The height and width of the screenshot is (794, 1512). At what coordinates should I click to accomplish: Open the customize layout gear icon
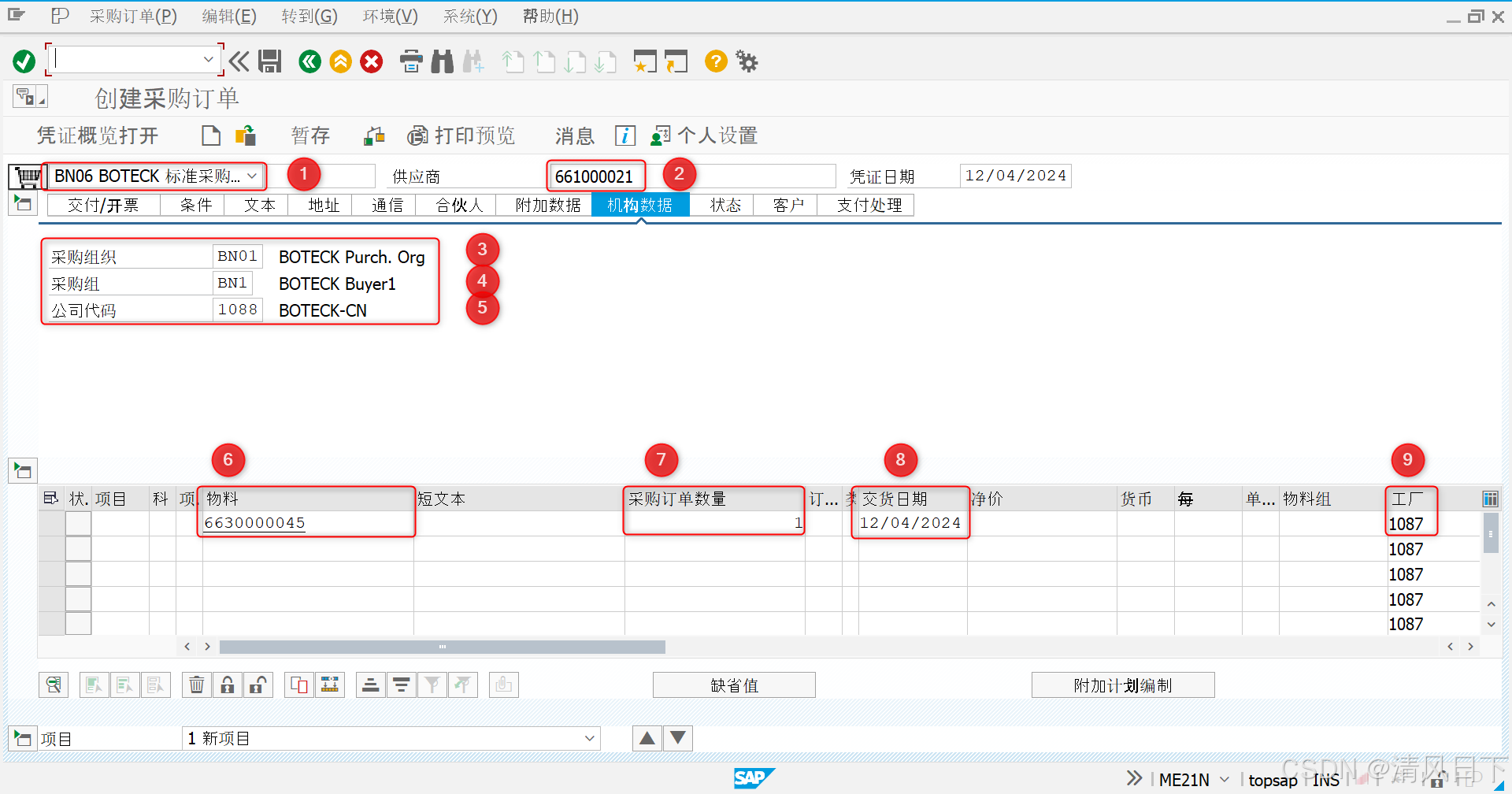(x=747, y=61)
